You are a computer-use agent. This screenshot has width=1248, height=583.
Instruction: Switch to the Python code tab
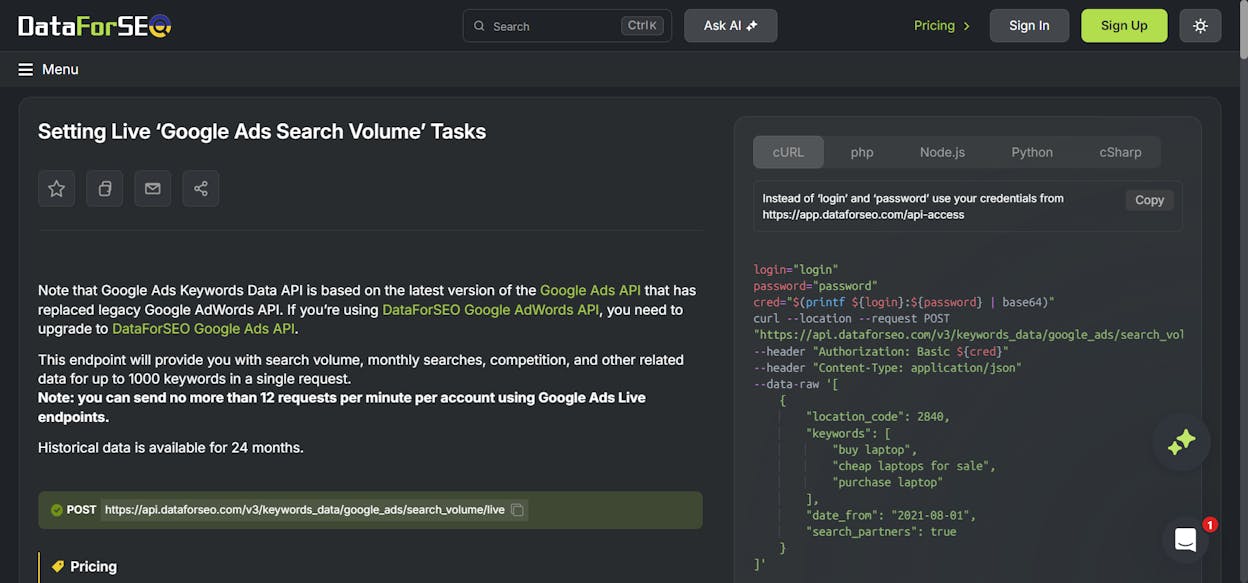pyautogui.click(x=1032, y=152)
